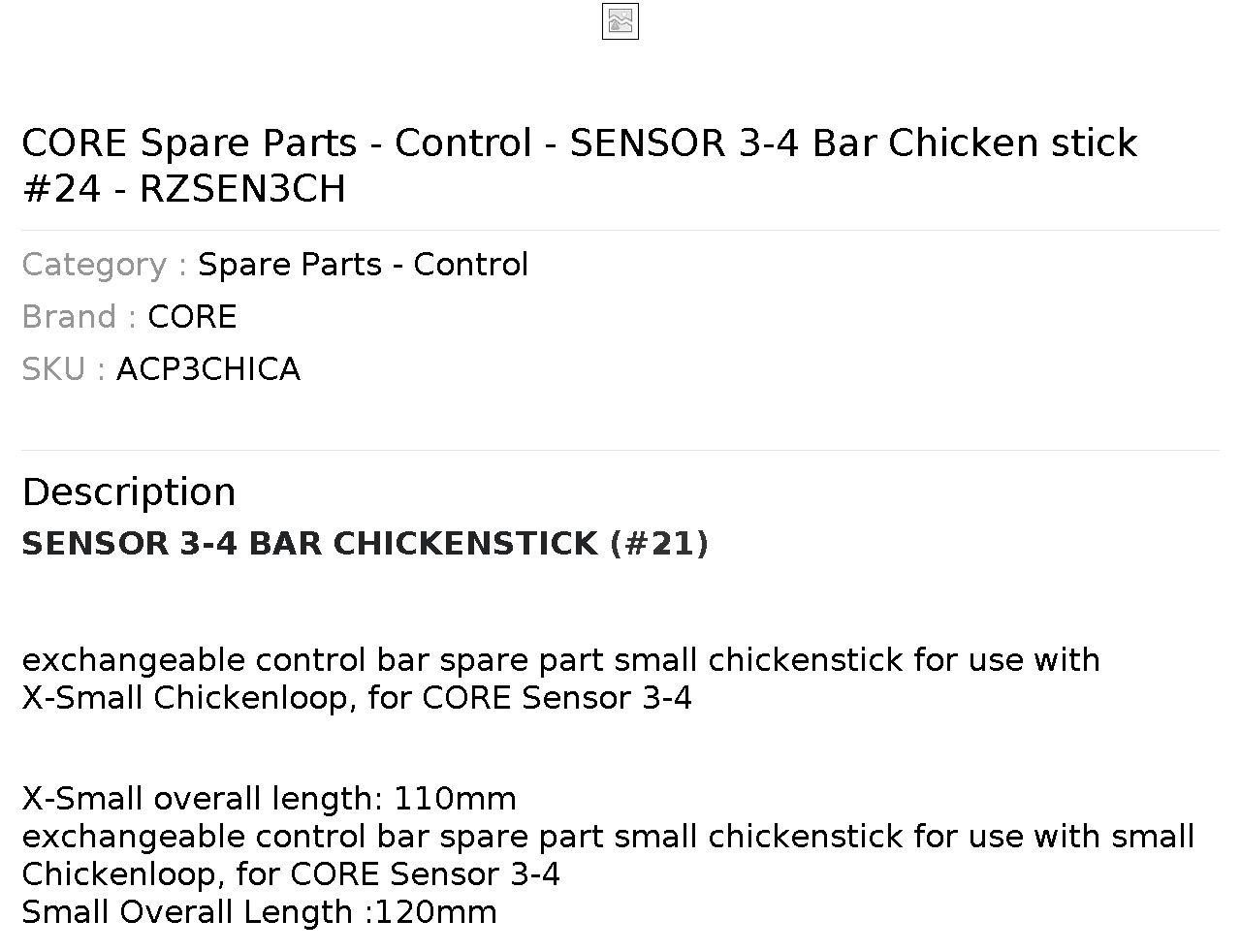Image resolution: width=1241 pixels, height=952 pixels.
Task: Click the '(#21)' text in the bold heading
Action: pos(659,544)
